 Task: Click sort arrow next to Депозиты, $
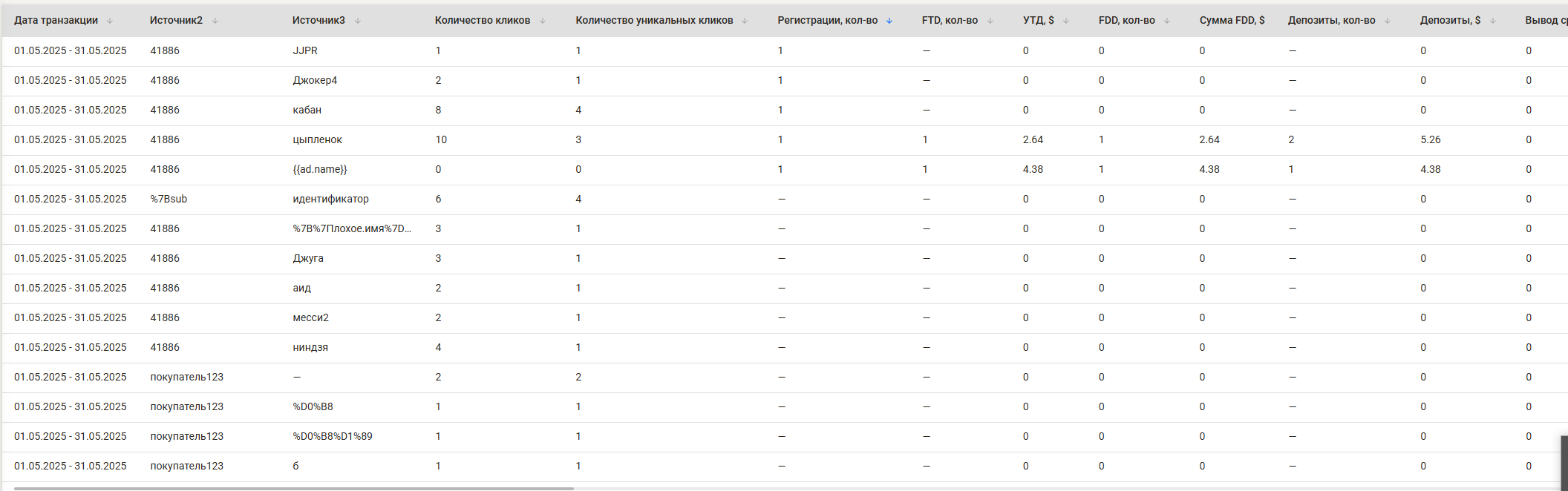pos(1493,21)
